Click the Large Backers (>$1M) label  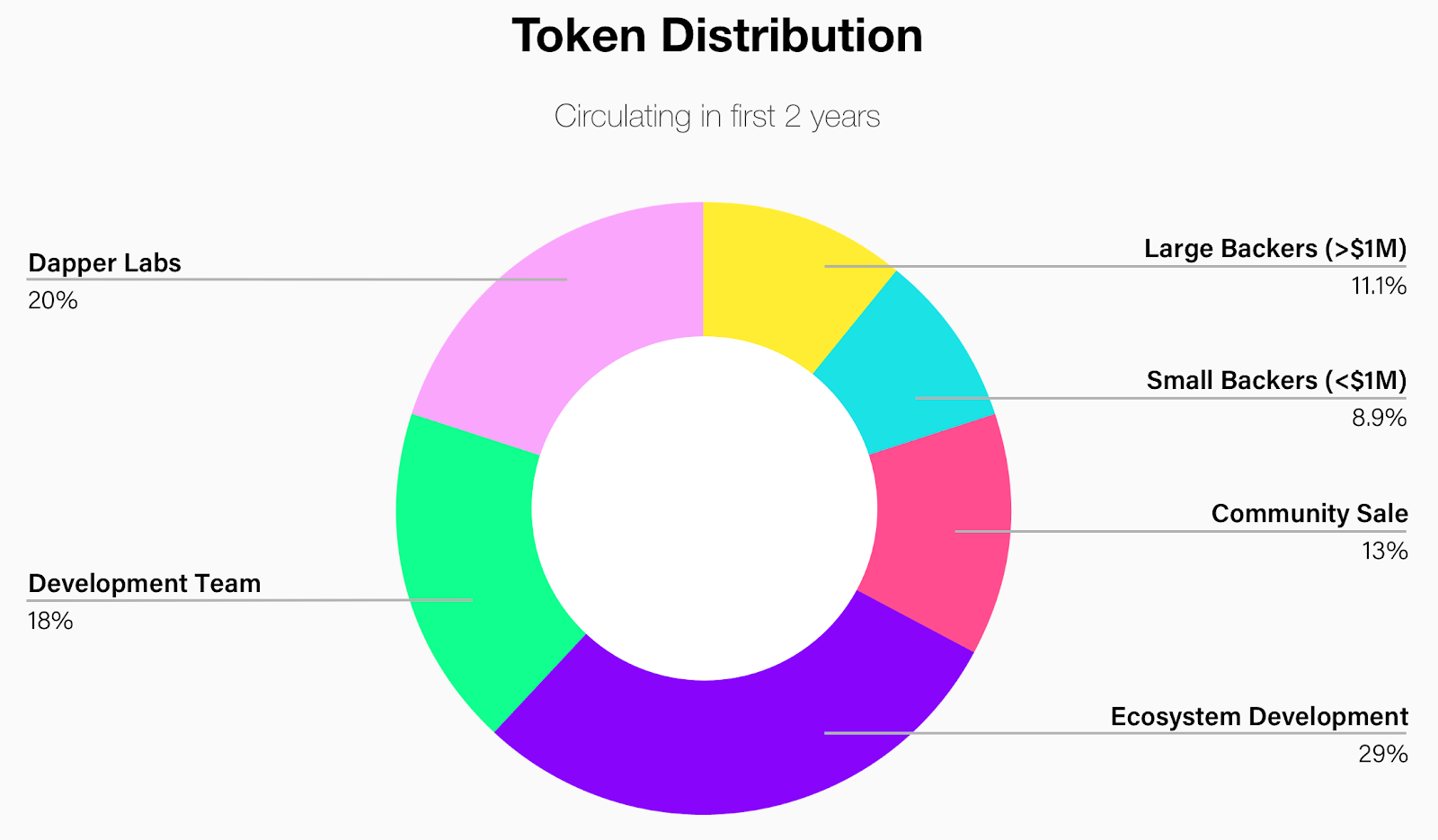[x=1275, y=249]
